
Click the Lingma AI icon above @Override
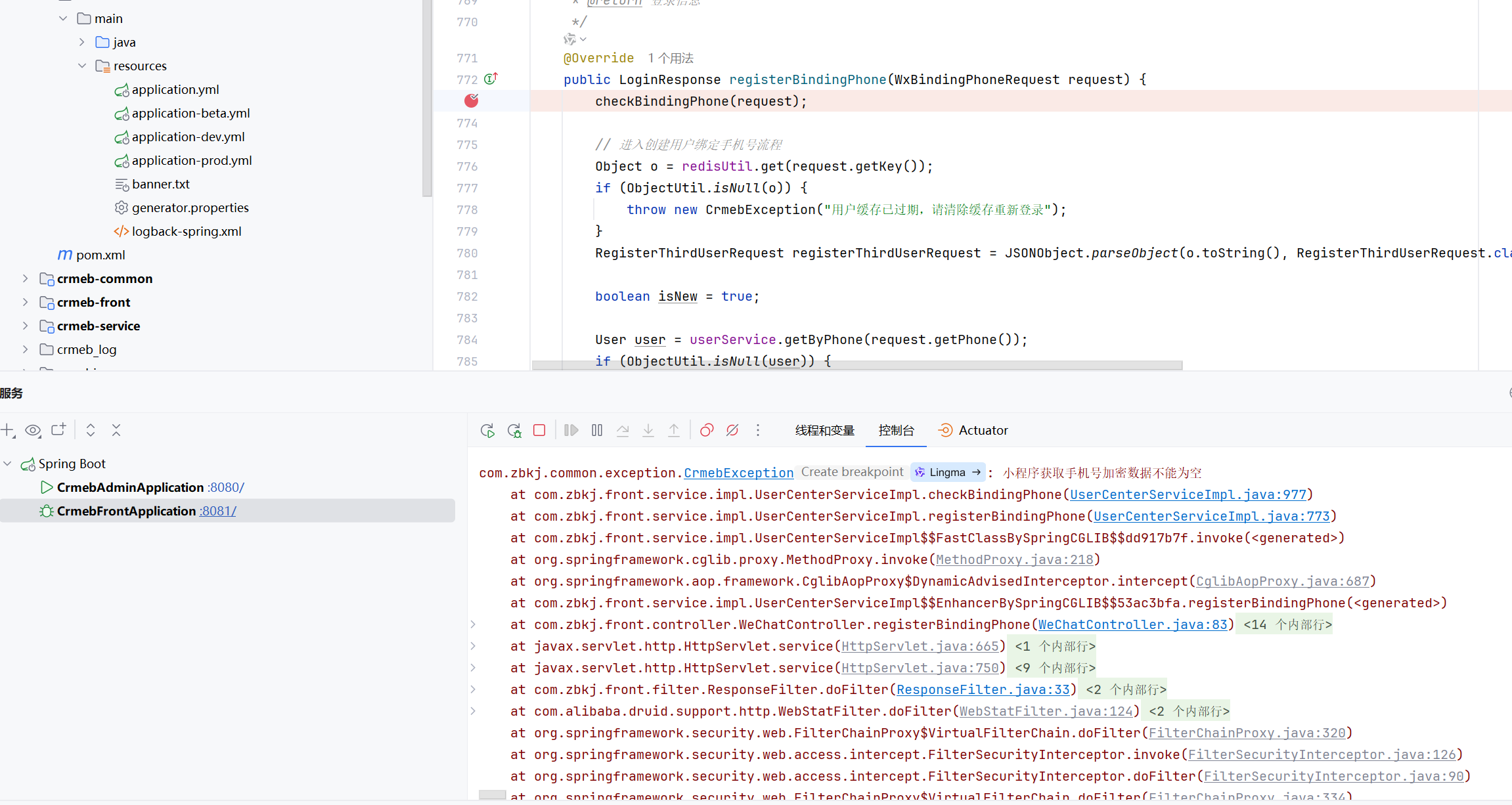coord(570,39)
